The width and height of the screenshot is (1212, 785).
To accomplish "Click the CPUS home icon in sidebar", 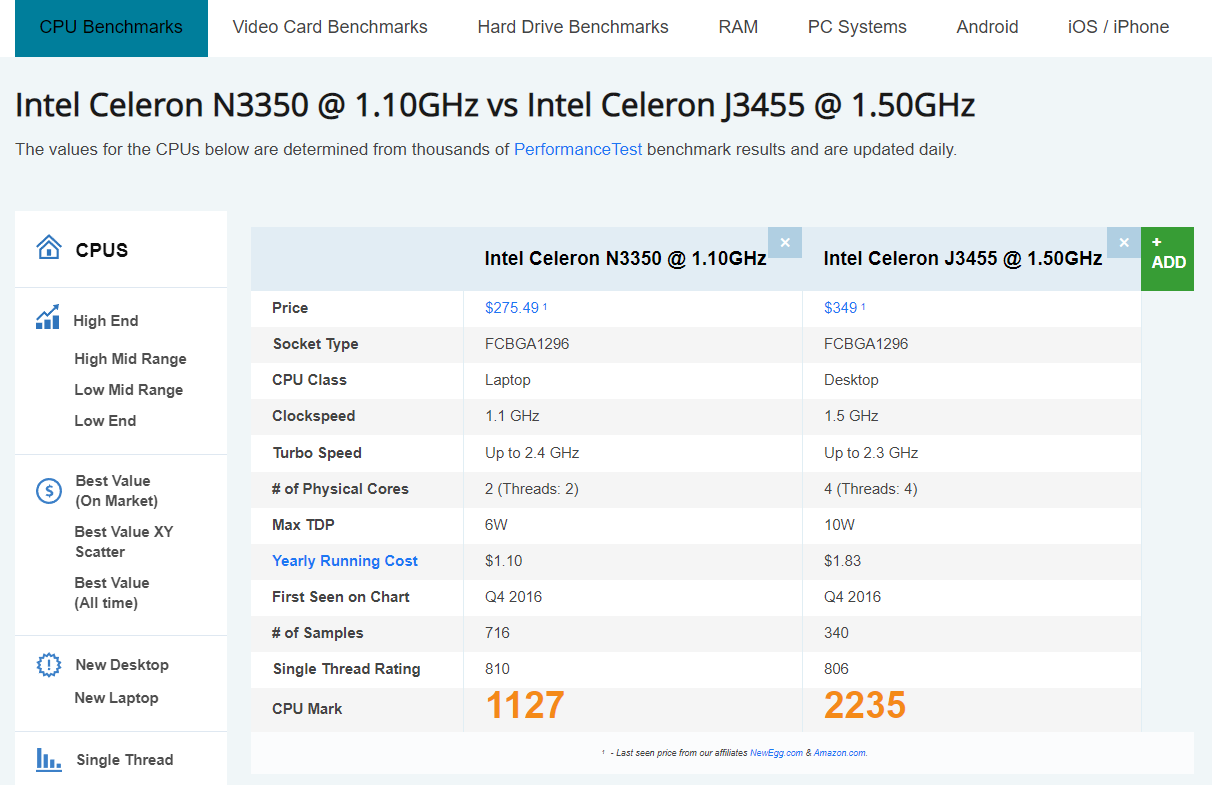I will pyautogui.click(x=49, y=248).
